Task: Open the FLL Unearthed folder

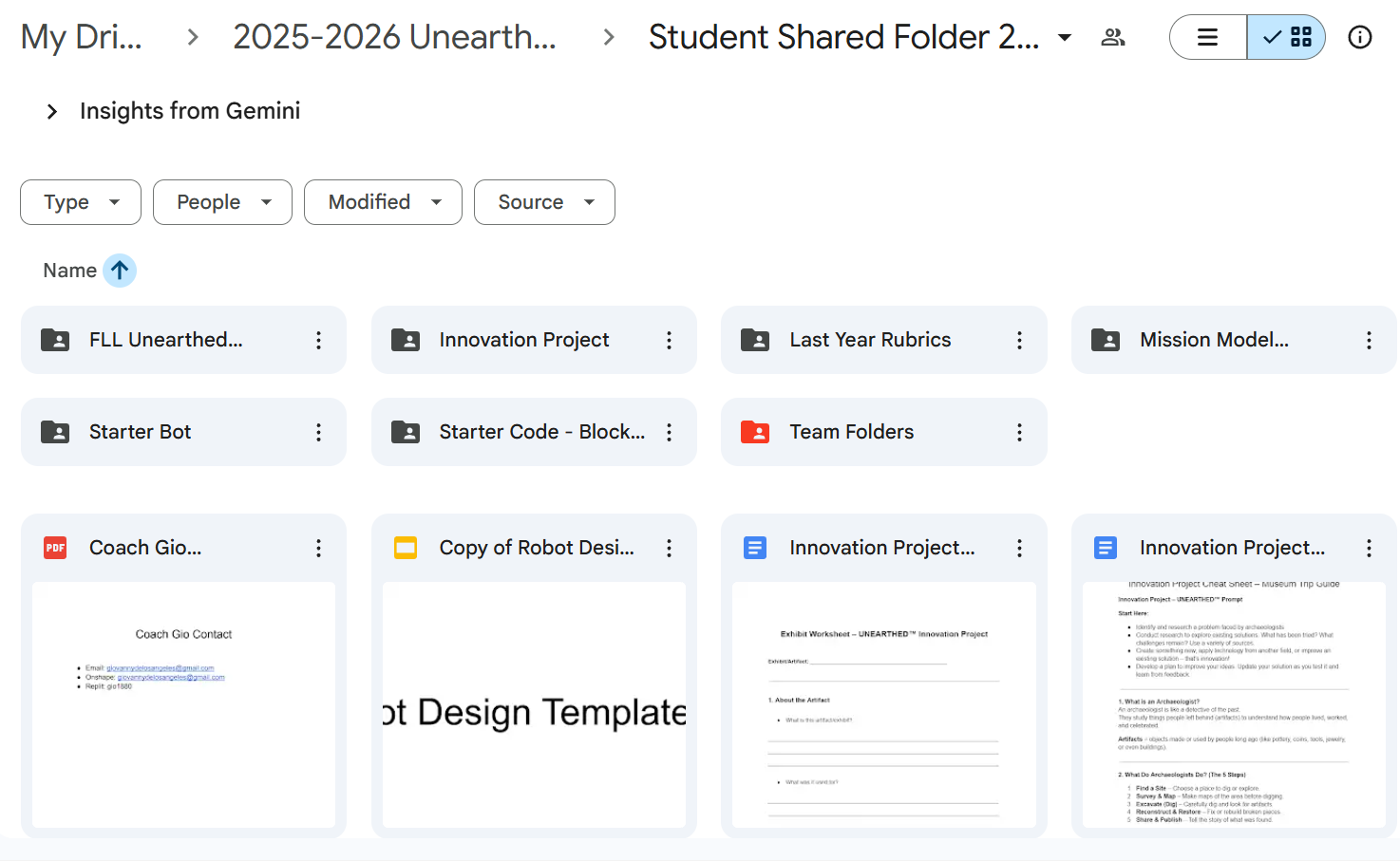Action: [166, 340]
